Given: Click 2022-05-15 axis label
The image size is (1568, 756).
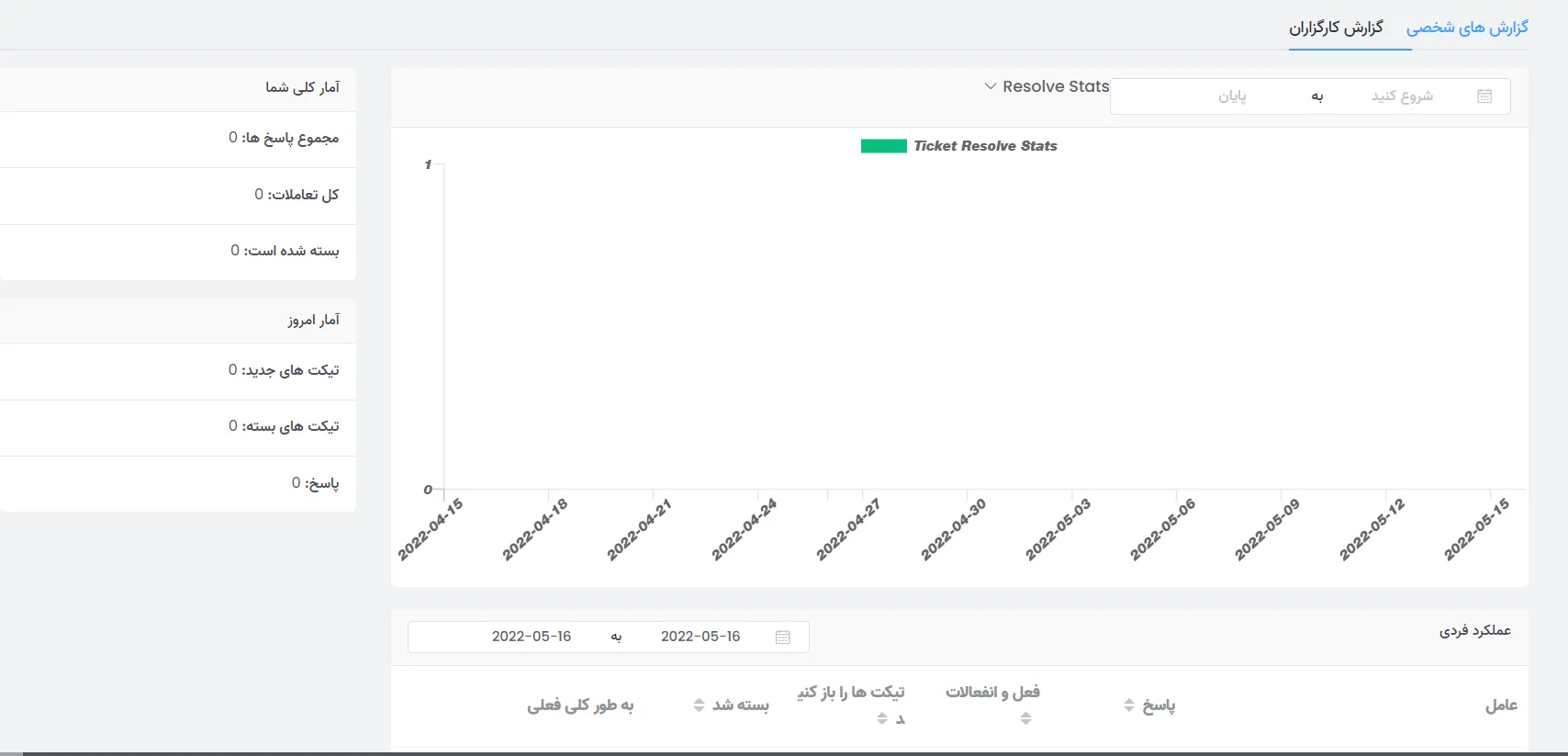Looking at the screenshot, I should tap(1476, 529).
